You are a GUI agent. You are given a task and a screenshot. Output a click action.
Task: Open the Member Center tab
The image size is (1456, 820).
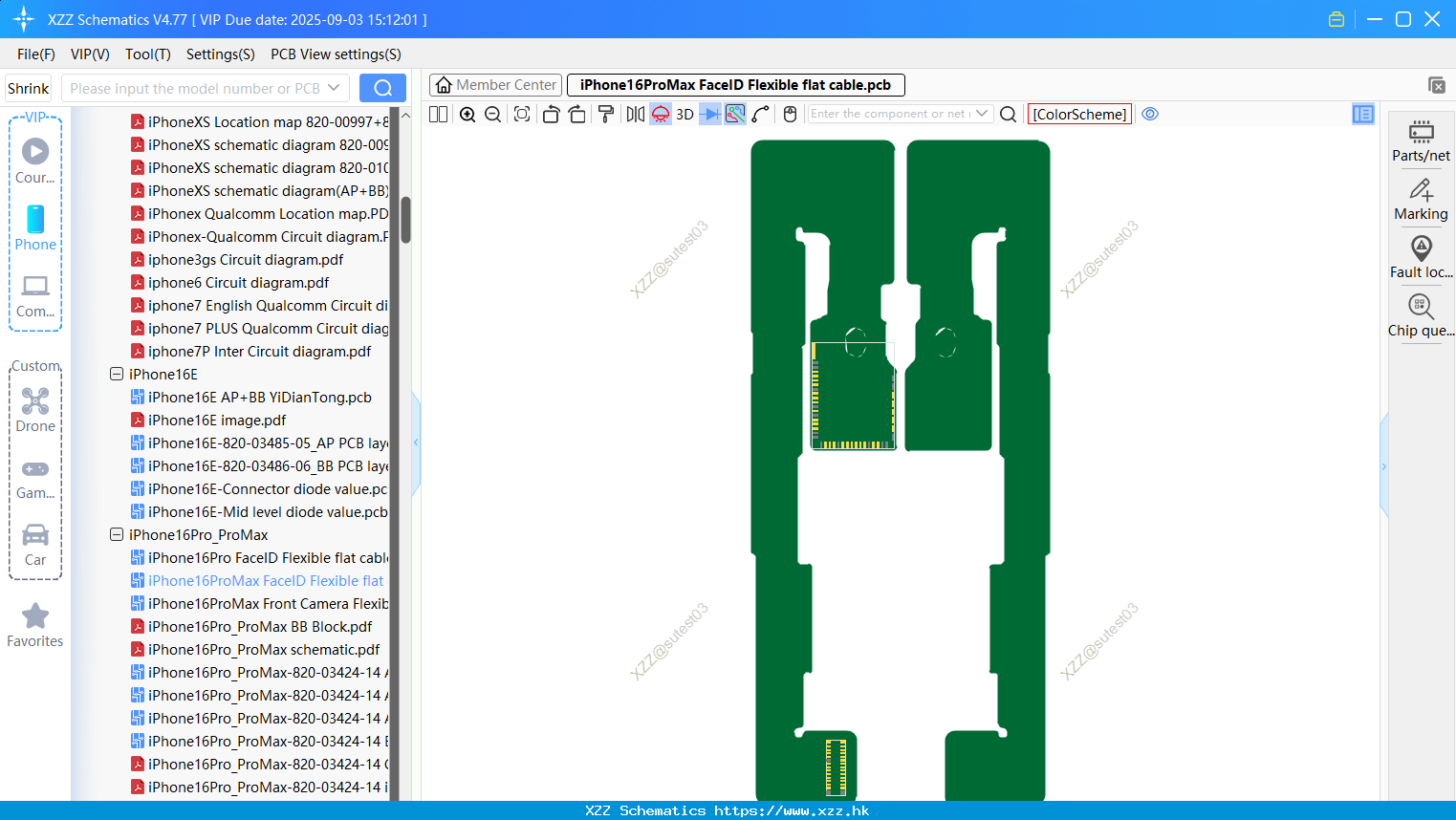point(495,85)
